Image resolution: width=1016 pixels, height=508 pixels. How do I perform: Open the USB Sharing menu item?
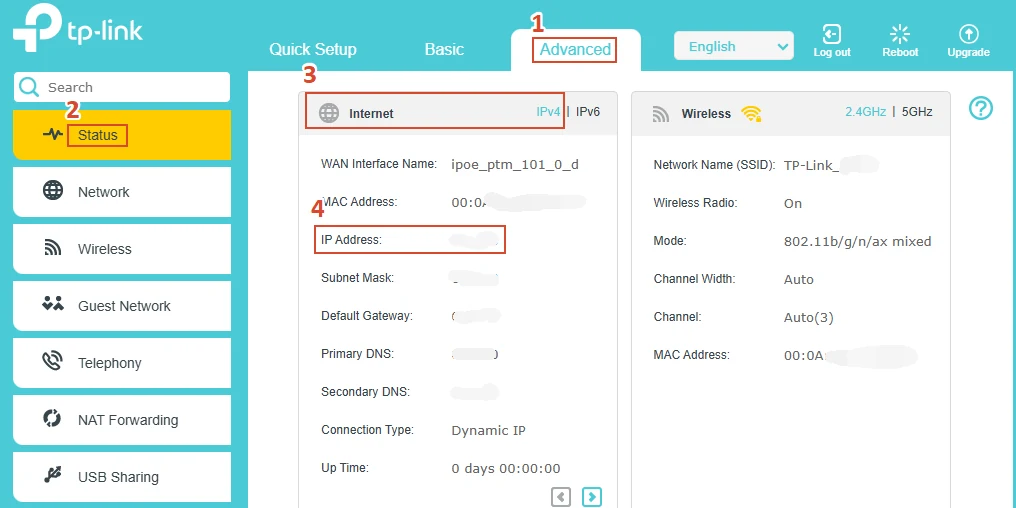tap(122, 477)
